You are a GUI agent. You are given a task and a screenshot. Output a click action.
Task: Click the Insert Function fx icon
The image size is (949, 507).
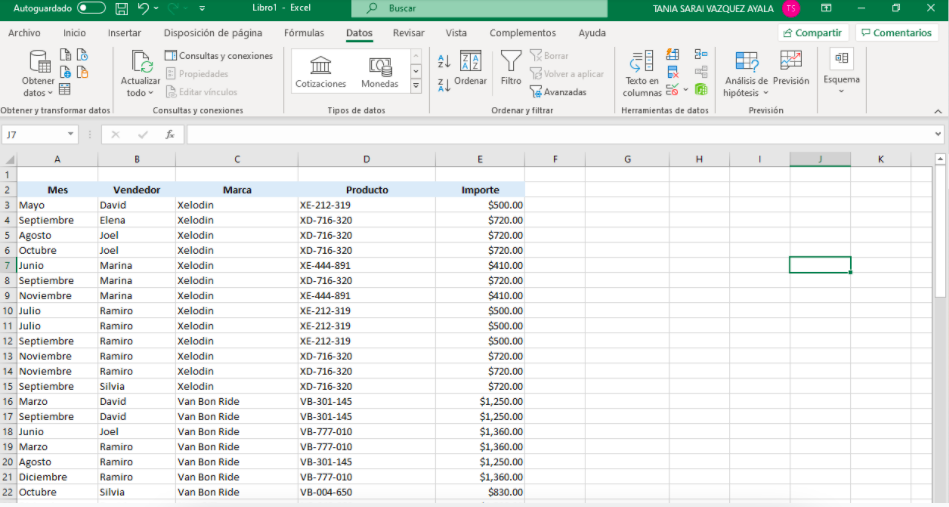[x=170, y=134]
